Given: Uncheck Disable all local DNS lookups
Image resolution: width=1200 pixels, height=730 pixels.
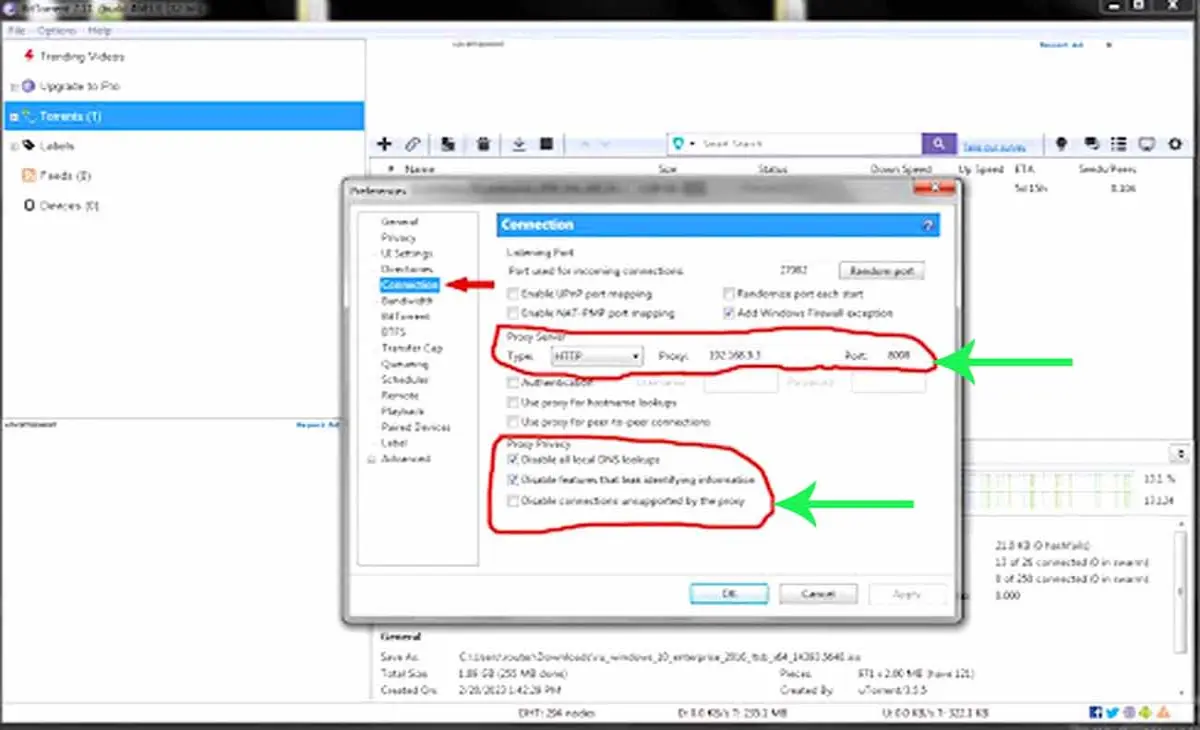Looking at the screenshot, I should click(x=513, y=460).
